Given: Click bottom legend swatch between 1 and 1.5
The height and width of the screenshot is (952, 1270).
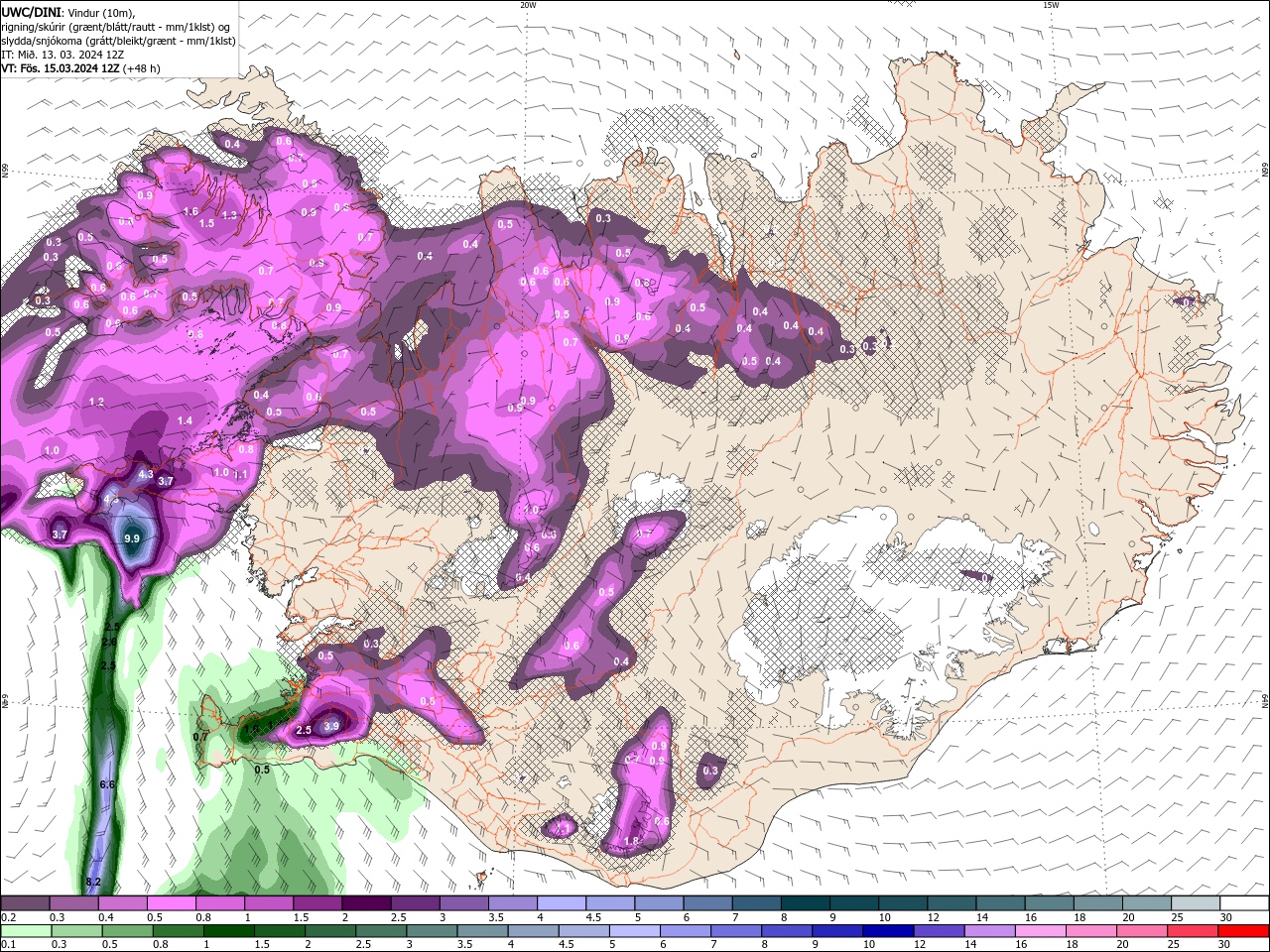Looking at the screenshot, I should point(229,930).
